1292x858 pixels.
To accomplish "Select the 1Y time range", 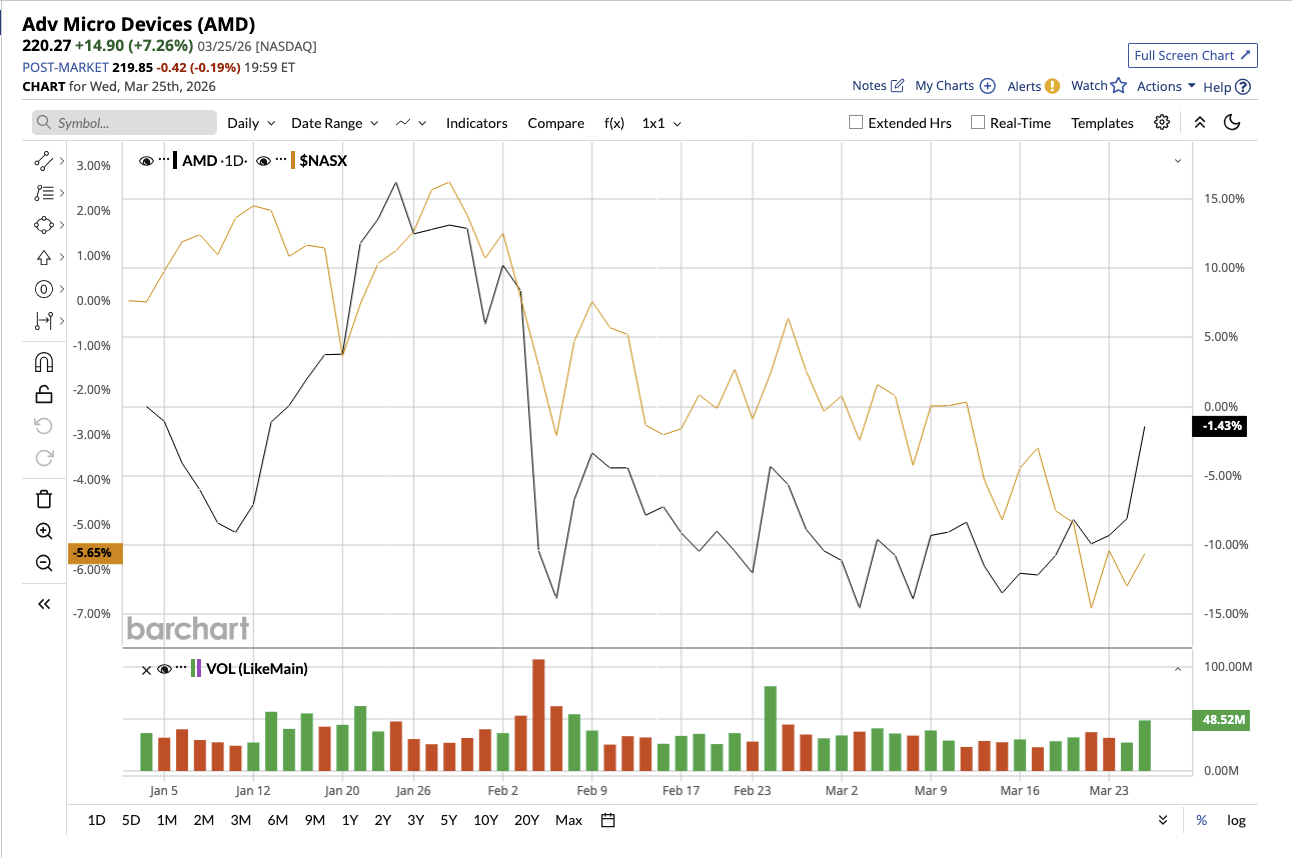I will click(x=350, y=820).
